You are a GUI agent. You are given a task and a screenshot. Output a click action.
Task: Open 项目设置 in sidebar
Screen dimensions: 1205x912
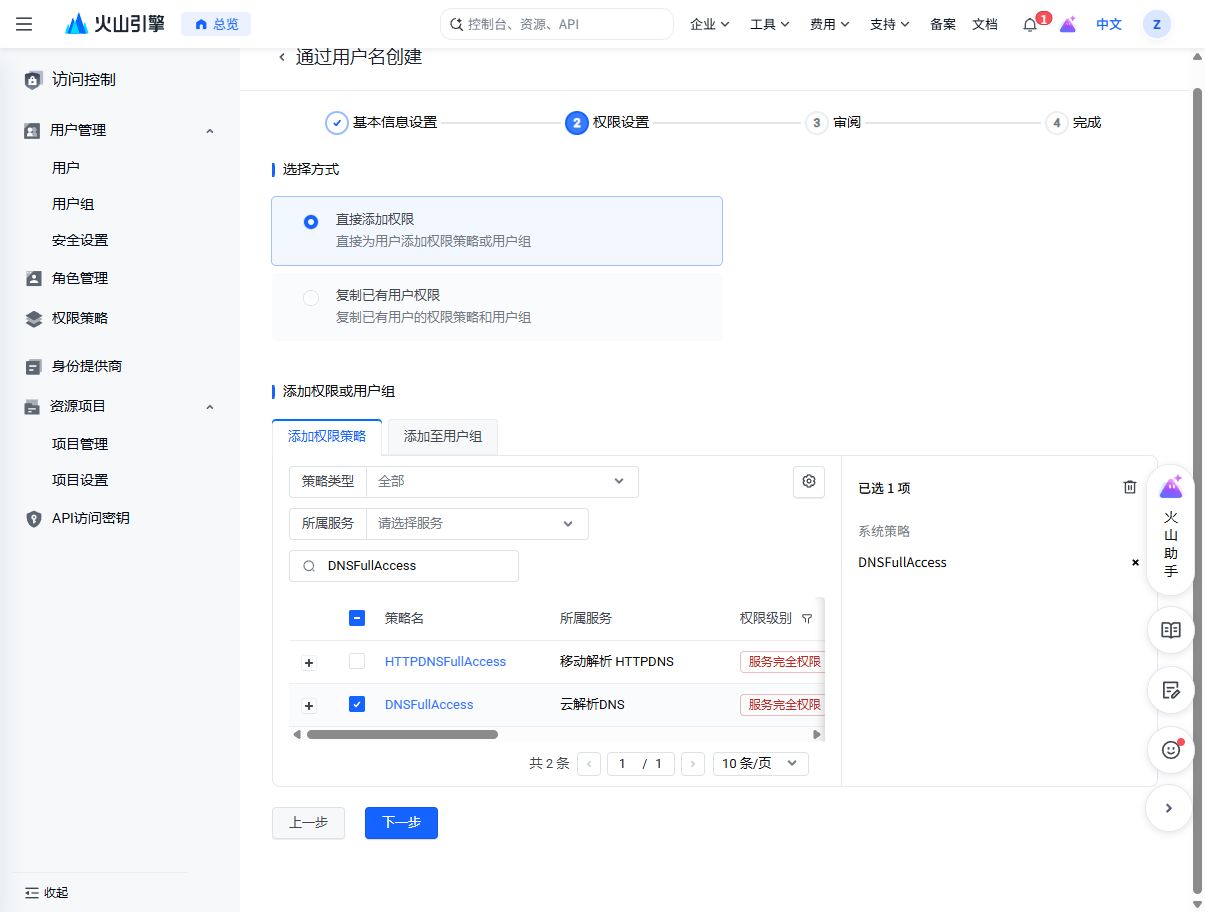(x=80, y=480)
